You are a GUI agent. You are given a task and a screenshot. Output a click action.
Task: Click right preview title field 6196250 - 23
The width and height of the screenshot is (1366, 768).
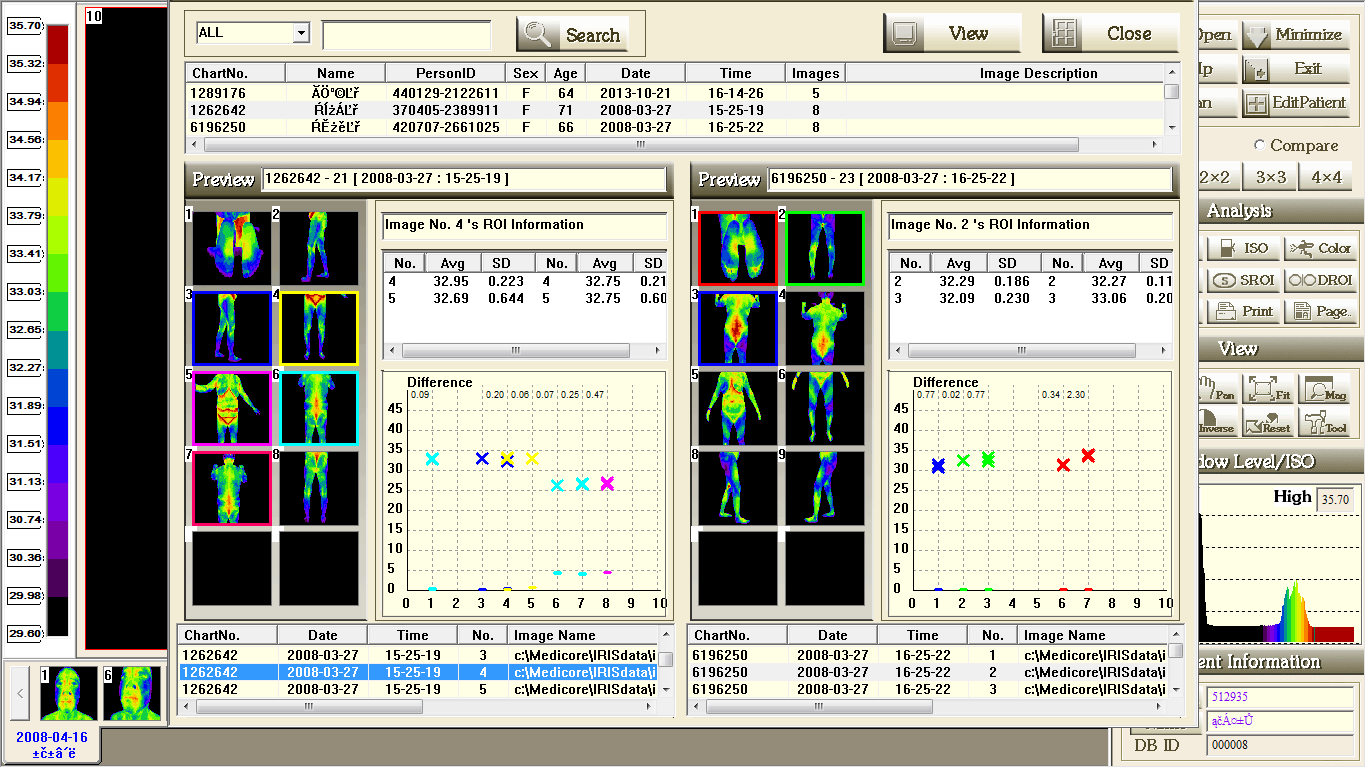(x=969, y=179)
